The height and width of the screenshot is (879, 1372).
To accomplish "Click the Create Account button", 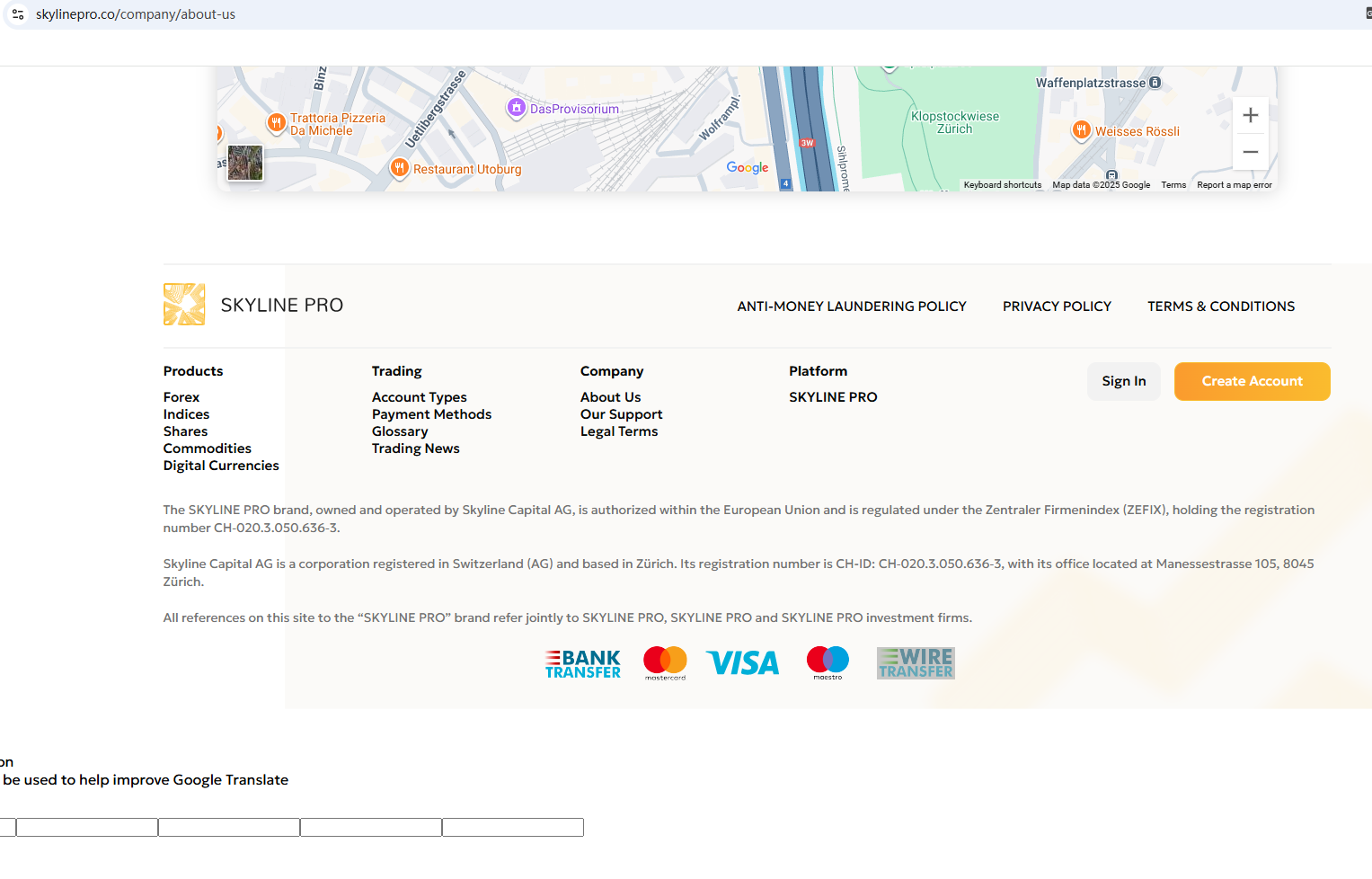I will tap(1253, 381).
